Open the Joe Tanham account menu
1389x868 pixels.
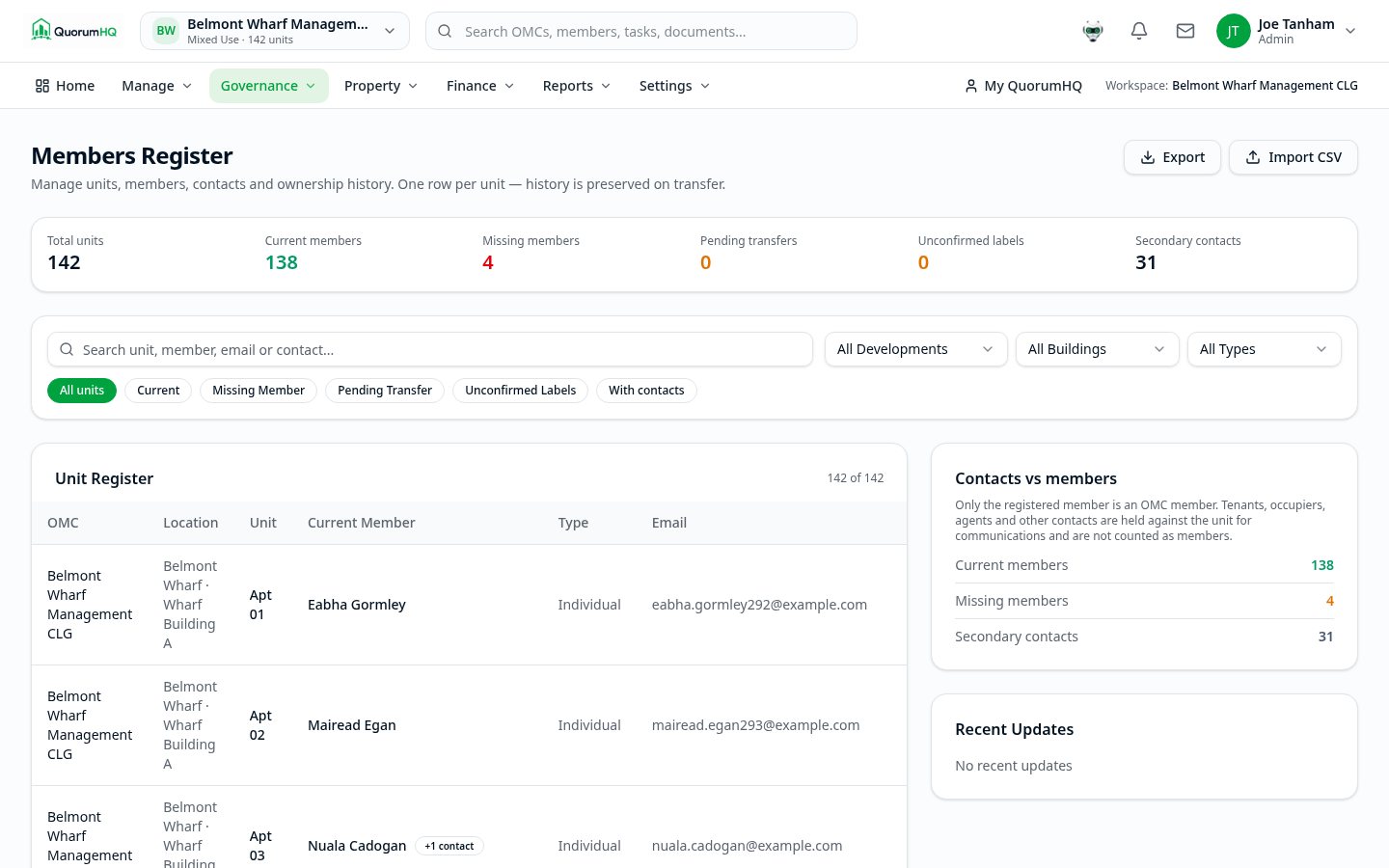tap(1287, 31)
